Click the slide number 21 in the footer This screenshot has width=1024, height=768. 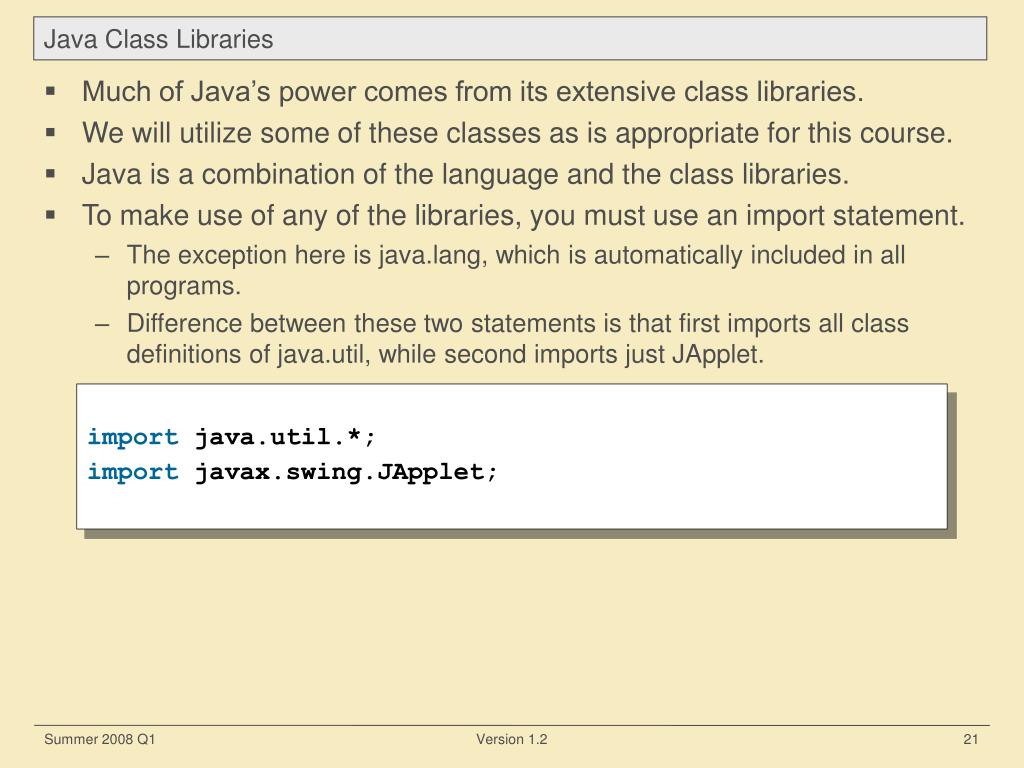970,740
